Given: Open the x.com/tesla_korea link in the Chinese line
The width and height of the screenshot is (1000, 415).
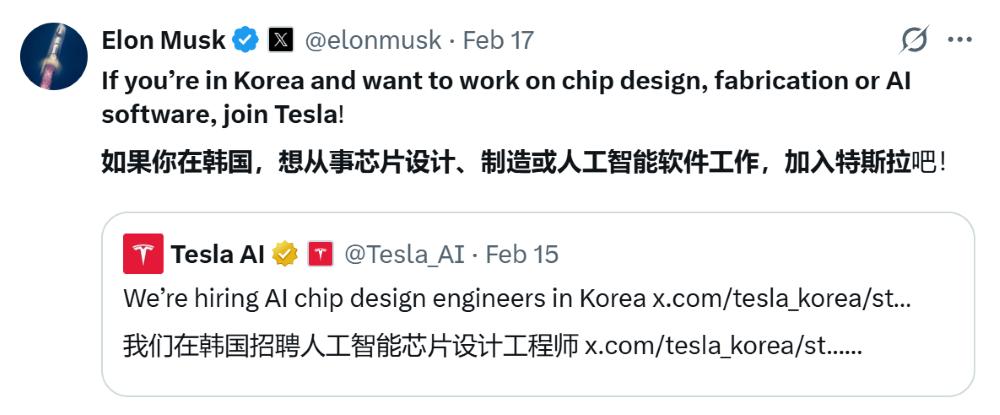Looking at the screenshot, I should click(x=722, y=347).
